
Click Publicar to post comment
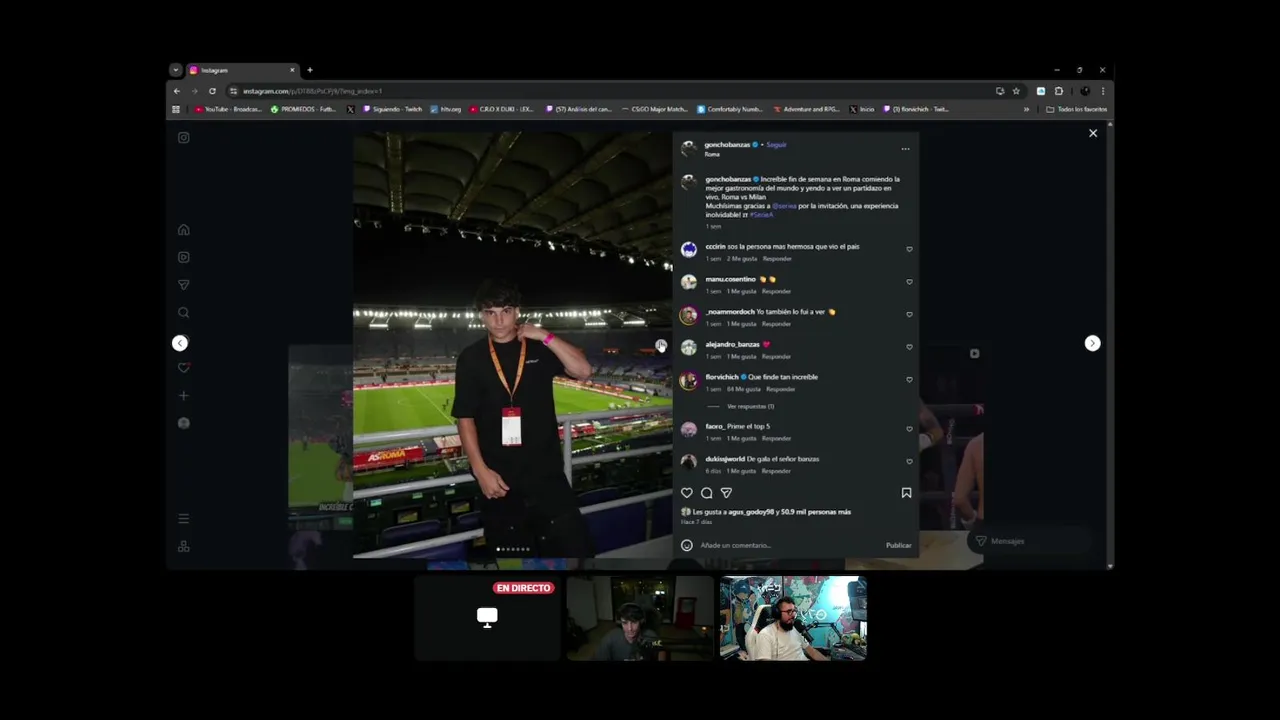point(898,545)
